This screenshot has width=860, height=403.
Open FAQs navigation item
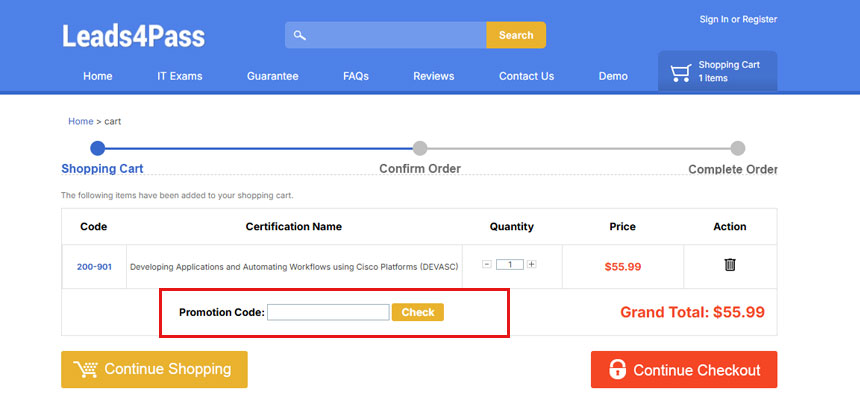356,76
